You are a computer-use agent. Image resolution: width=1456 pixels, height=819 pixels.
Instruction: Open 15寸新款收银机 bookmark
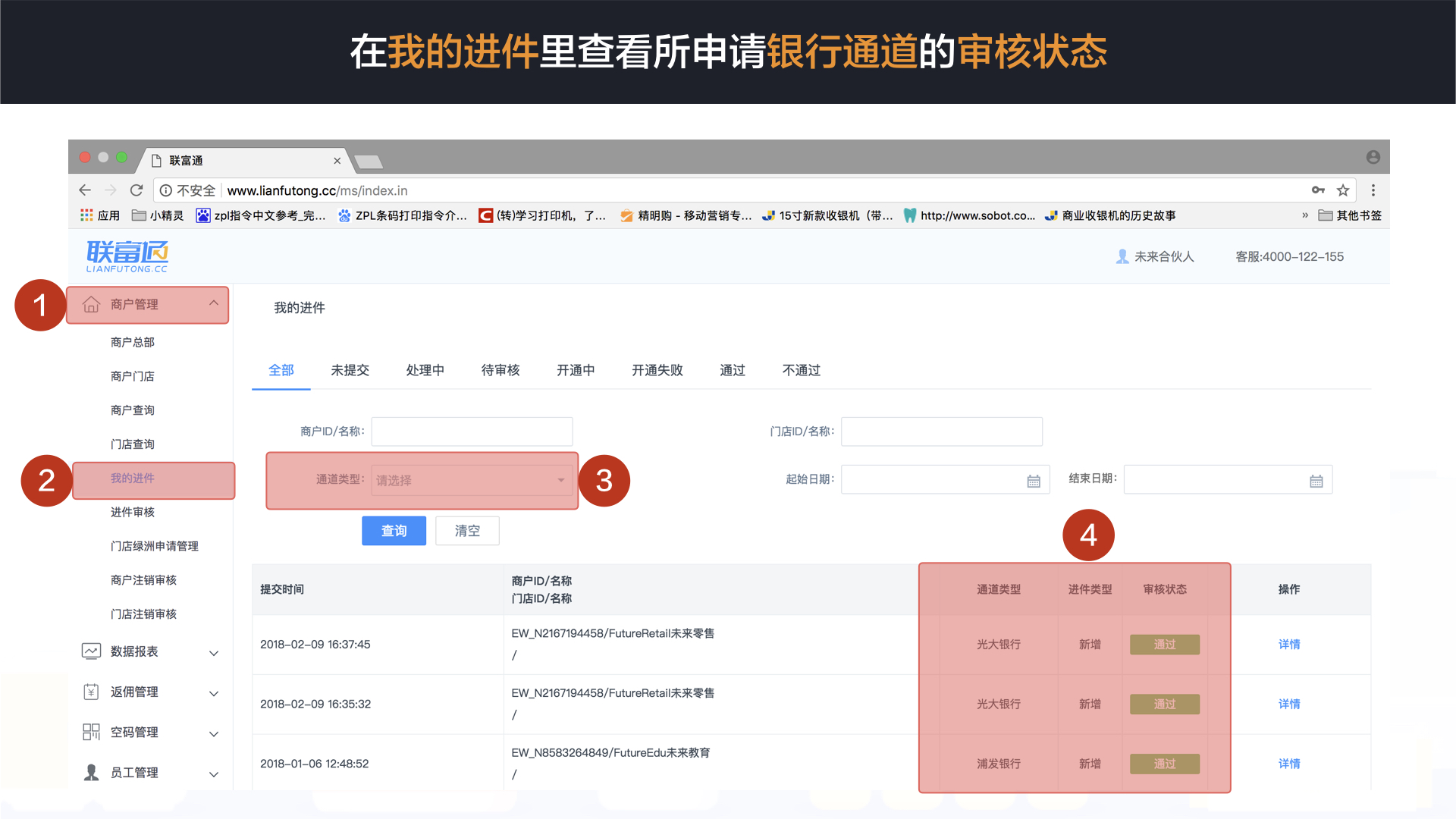point(827,215)
